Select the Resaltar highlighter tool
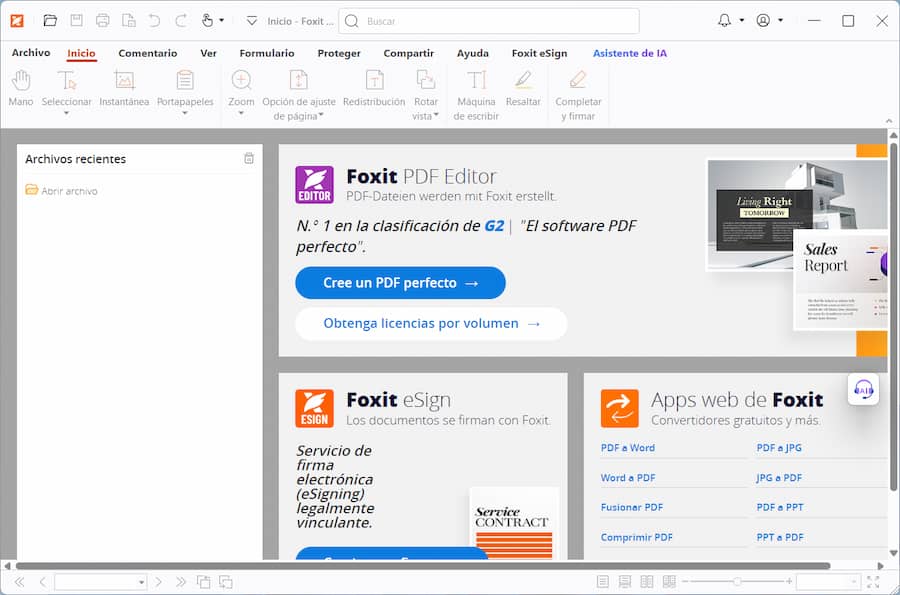This screenshot has width=900, height=595. (x=523, y=88)
